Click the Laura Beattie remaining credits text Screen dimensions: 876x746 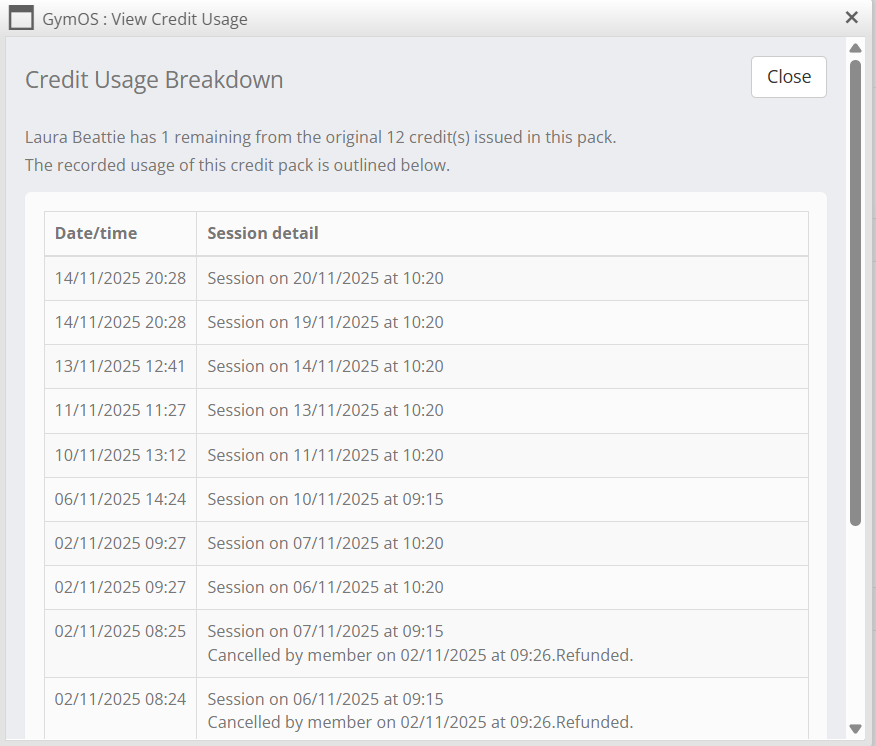coord(320,137)
